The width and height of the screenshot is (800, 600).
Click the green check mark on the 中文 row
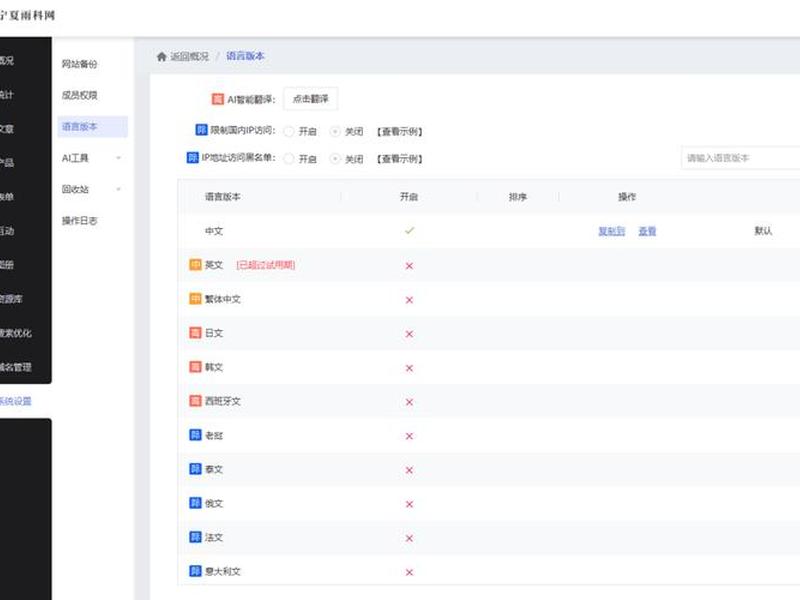(x=409, y=231)
